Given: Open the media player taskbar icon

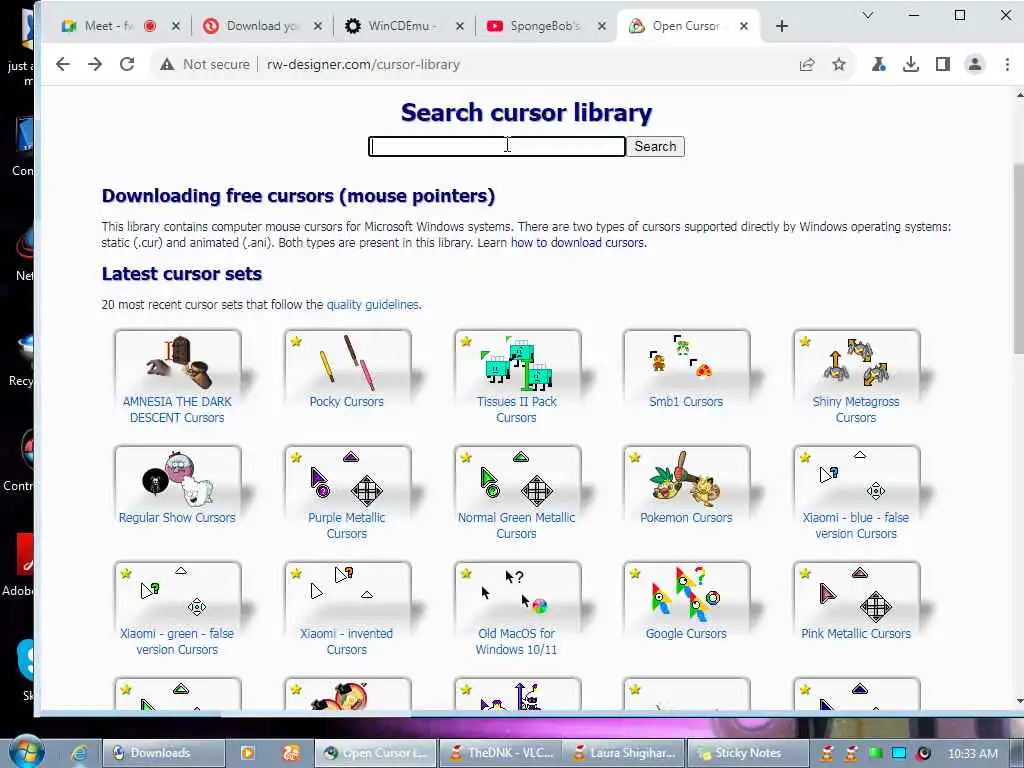Looking at the screenshot, I should 248,753.
